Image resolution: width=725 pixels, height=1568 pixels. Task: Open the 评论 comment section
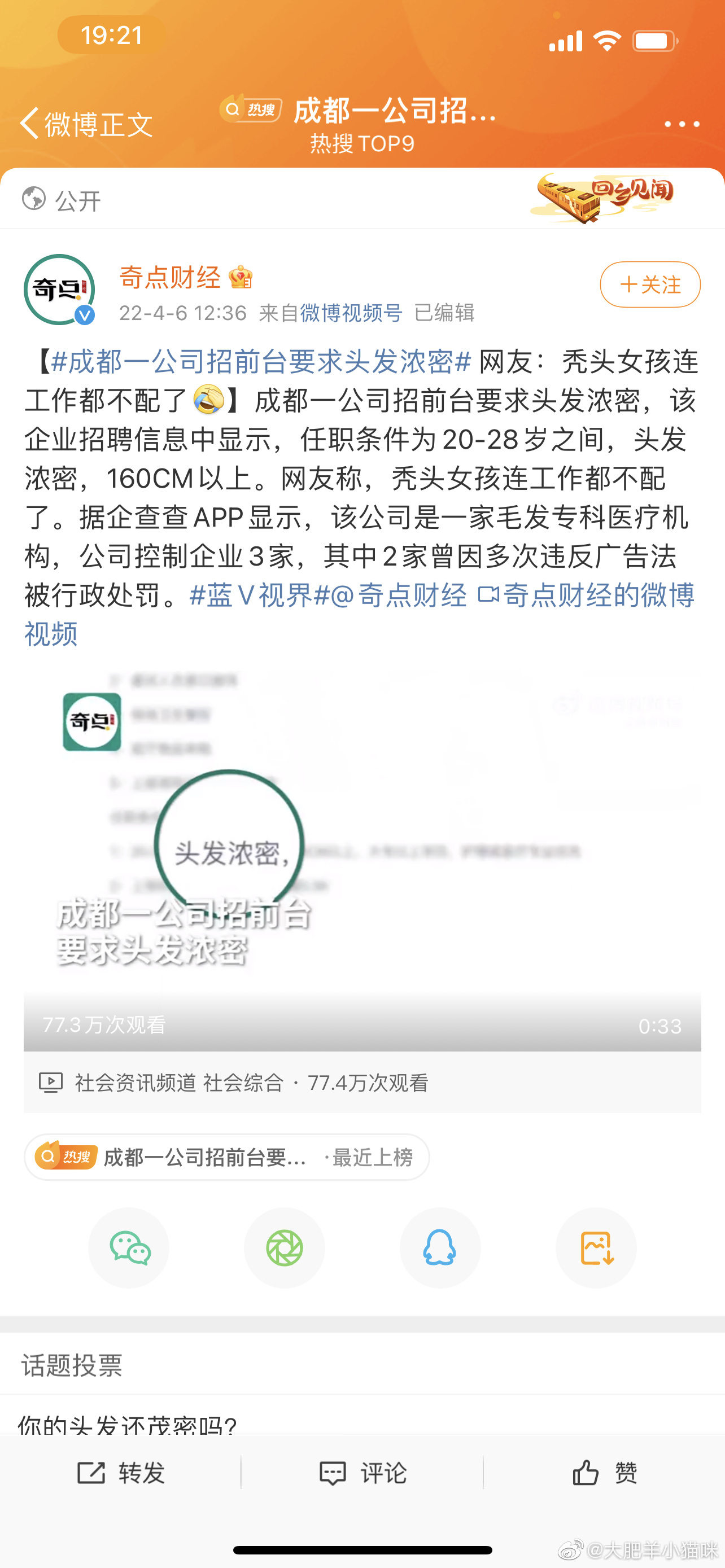363,1473
